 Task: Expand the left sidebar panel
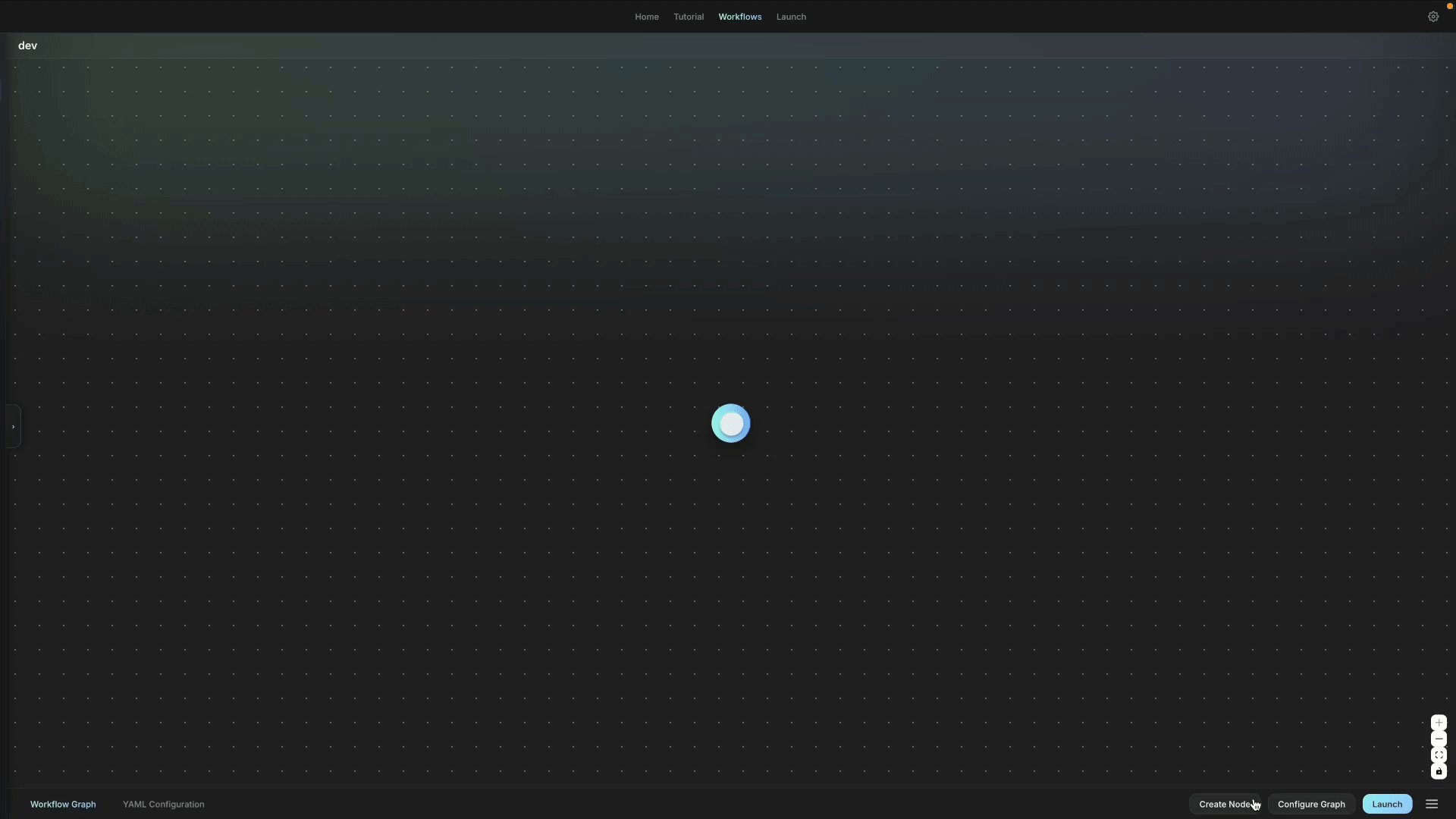tap(13, 427)
